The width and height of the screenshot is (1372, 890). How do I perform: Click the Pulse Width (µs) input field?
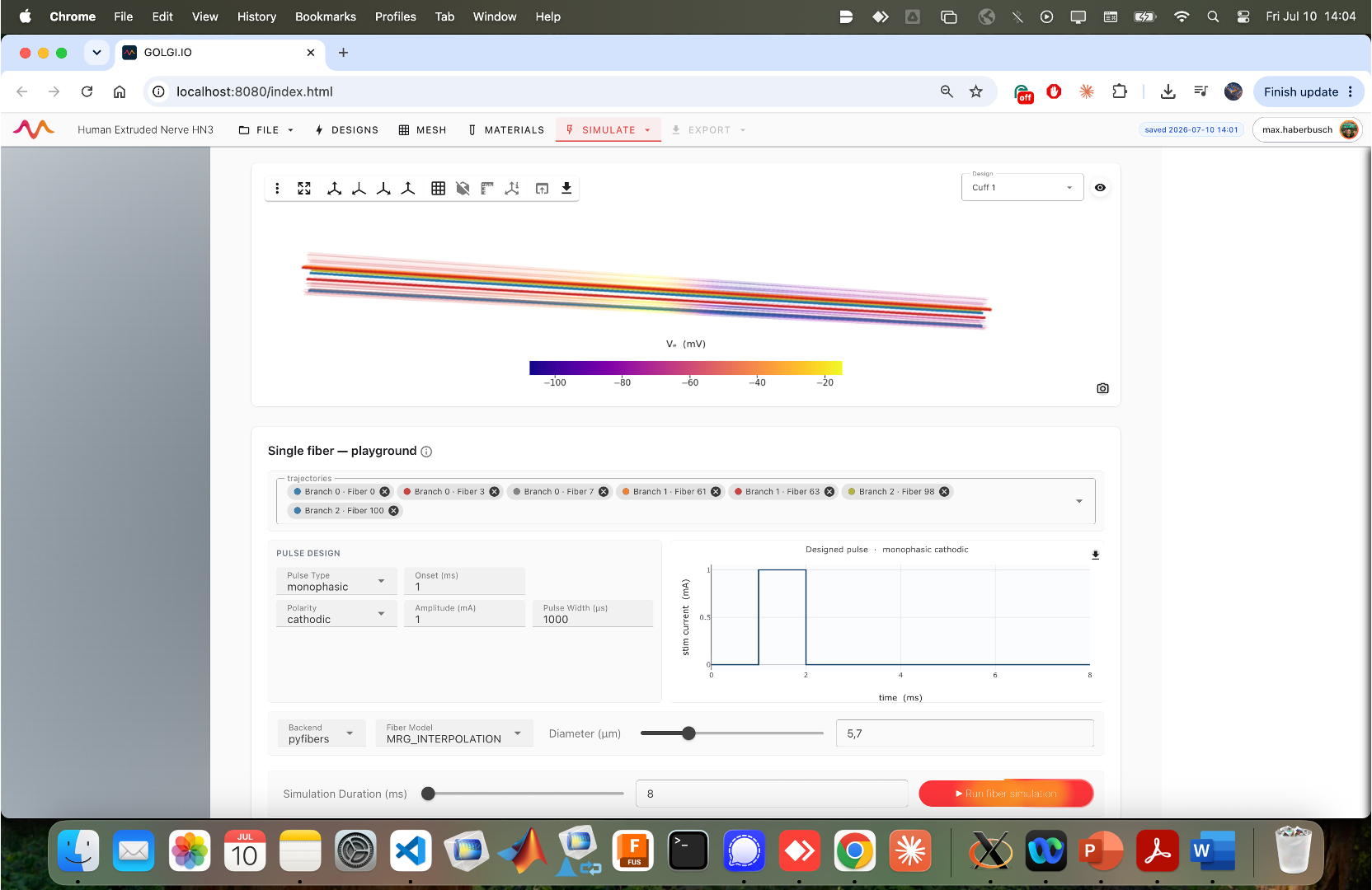pyautogui.click(x=593, y=613)
